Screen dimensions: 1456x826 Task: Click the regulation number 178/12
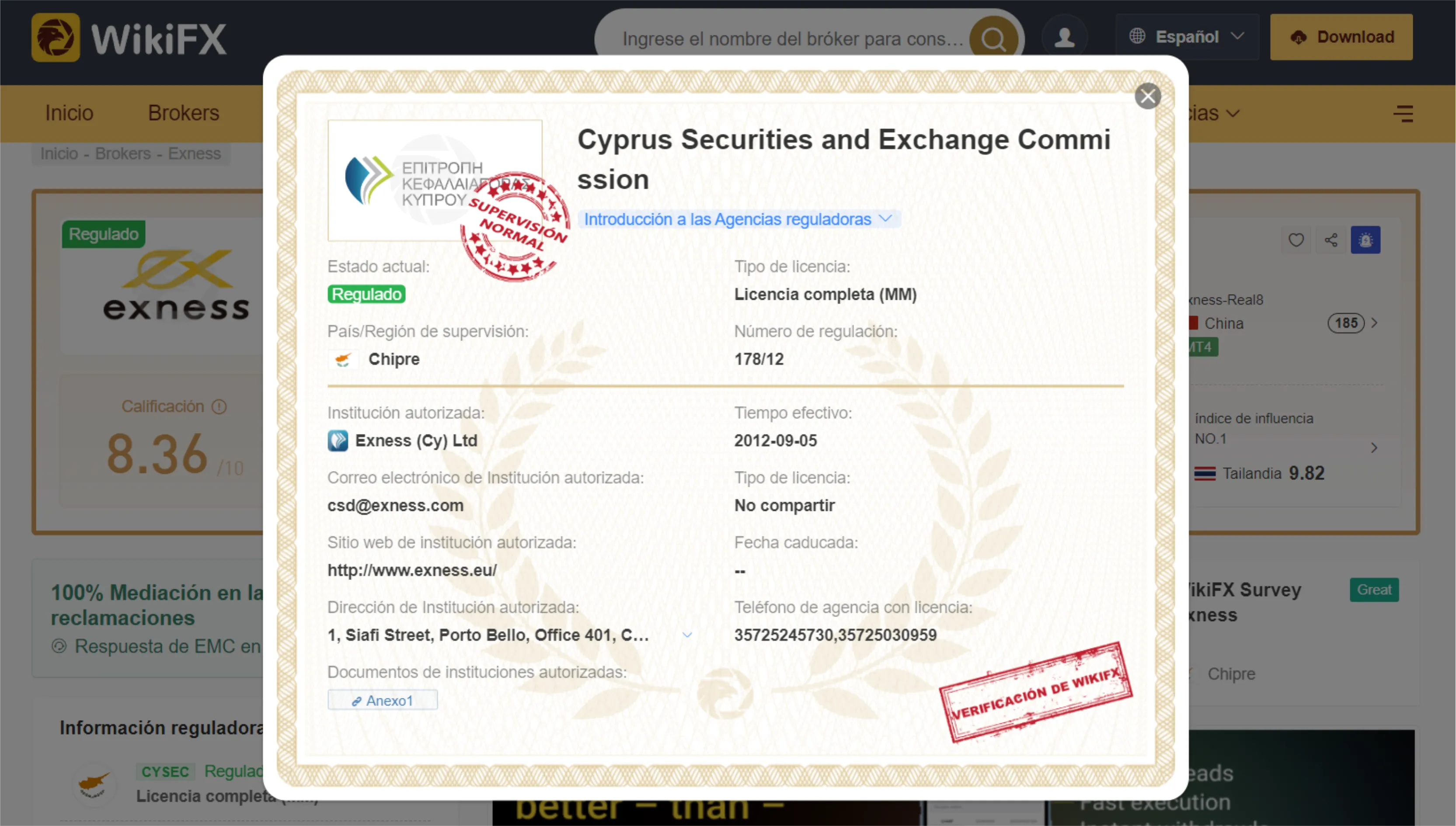759,360
